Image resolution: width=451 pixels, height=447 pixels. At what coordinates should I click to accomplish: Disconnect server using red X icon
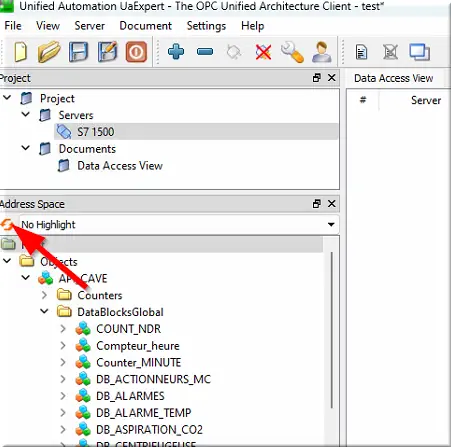pos(263,52)
